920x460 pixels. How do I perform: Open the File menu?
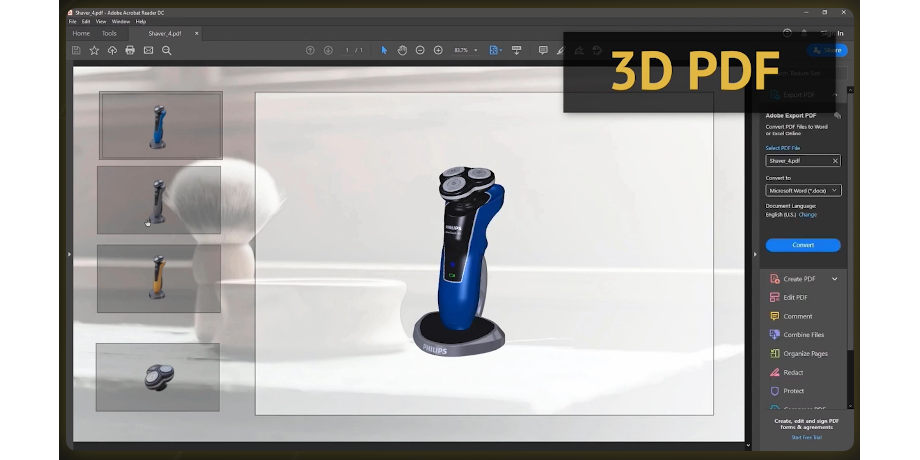click(73, 22)
